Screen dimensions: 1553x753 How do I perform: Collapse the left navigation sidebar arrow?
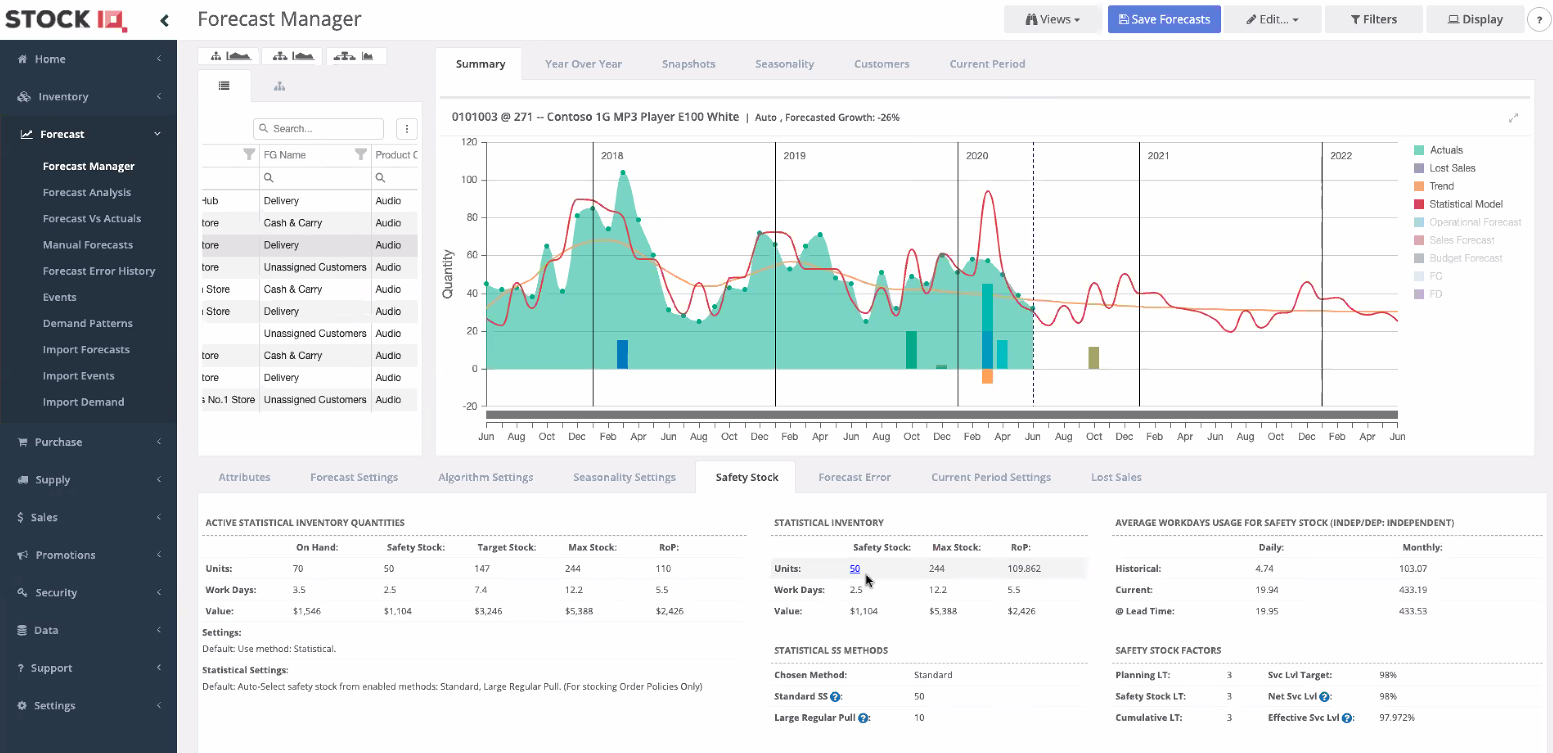click(x=166, y=18)
